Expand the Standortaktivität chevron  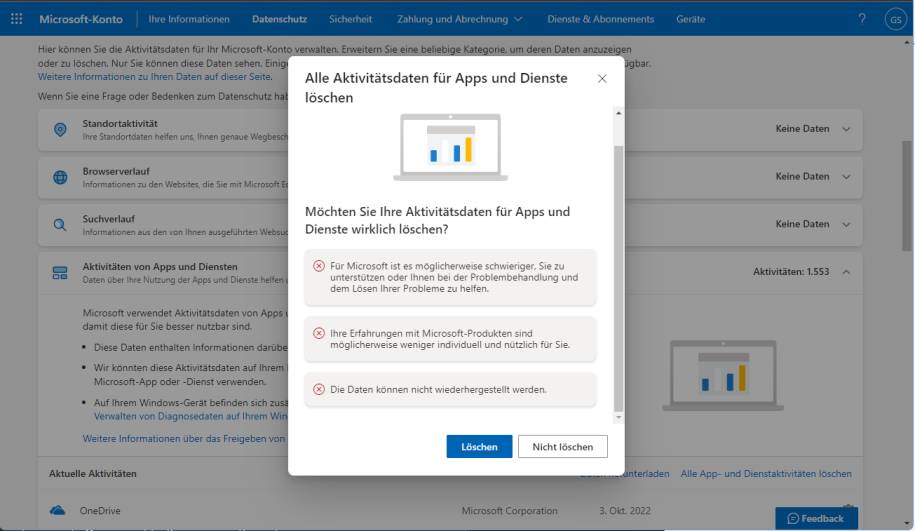click(846, 129)
